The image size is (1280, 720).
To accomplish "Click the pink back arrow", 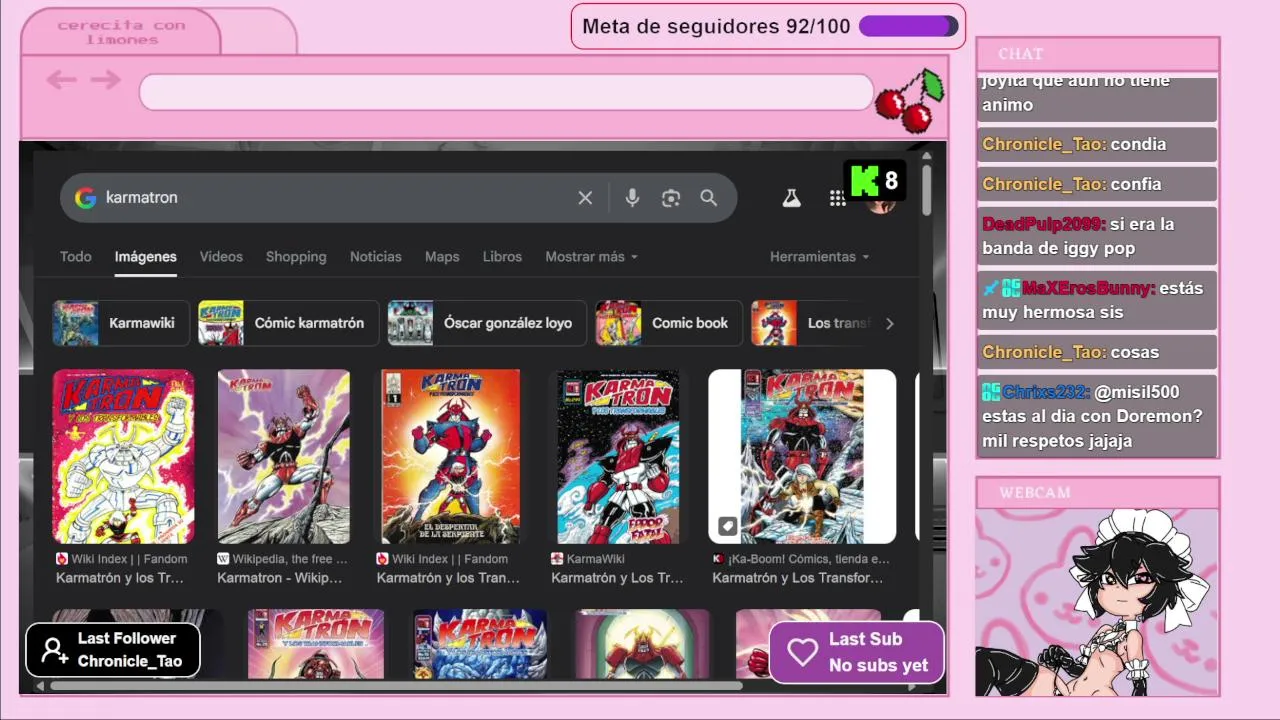I will pyautogui.click(x=61, y=80).
